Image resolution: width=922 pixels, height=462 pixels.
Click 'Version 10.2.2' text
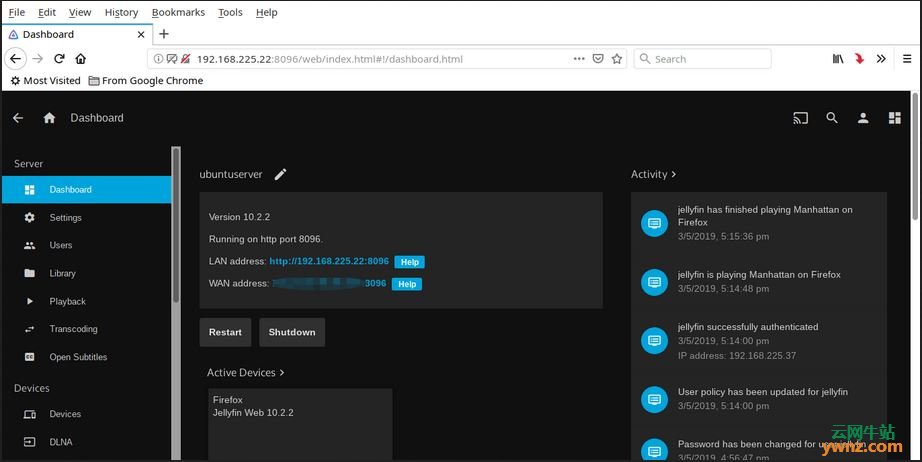(239, 217)
